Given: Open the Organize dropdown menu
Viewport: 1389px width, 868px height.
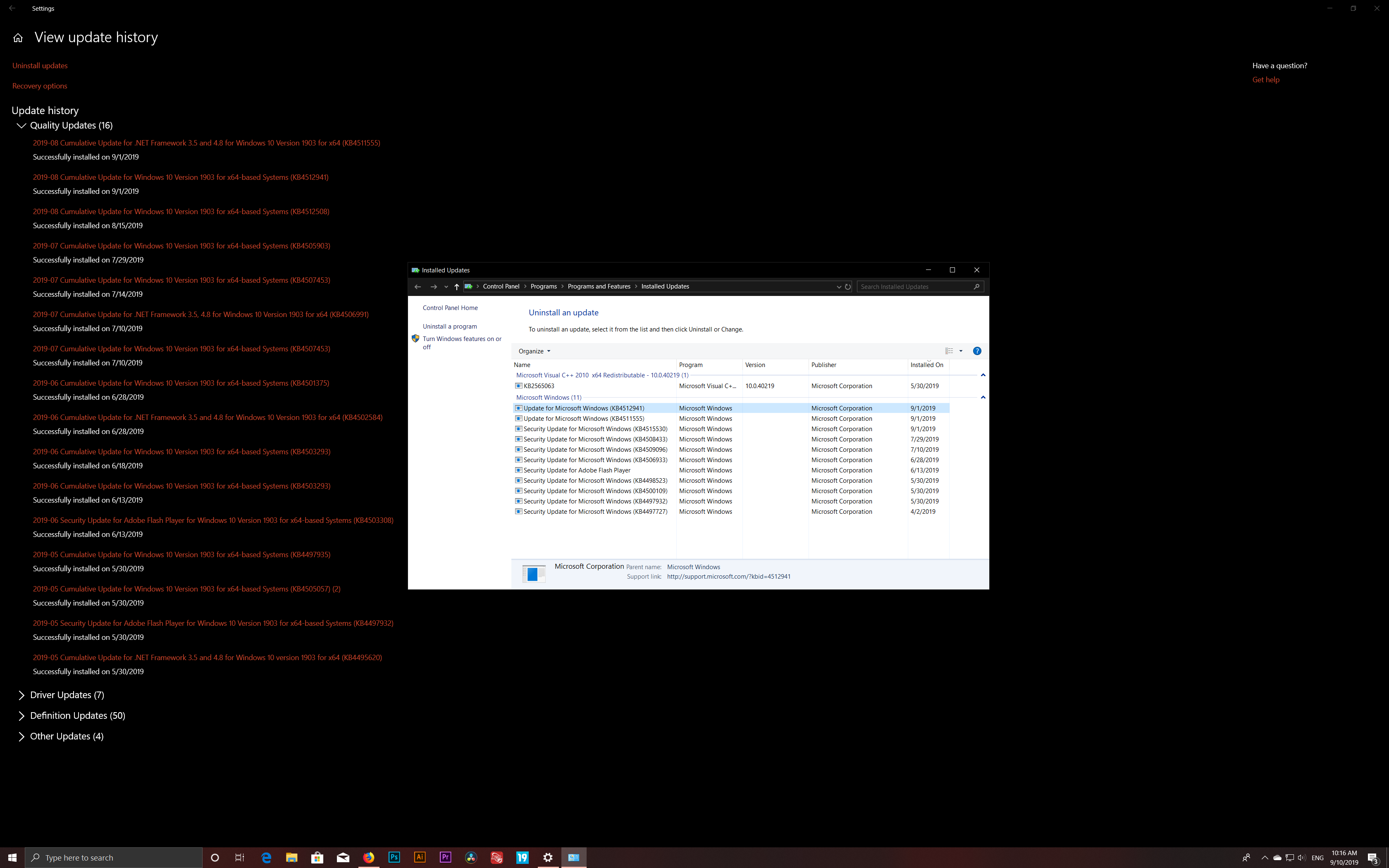Looking at the screenshot, I should tap(534, 351).
